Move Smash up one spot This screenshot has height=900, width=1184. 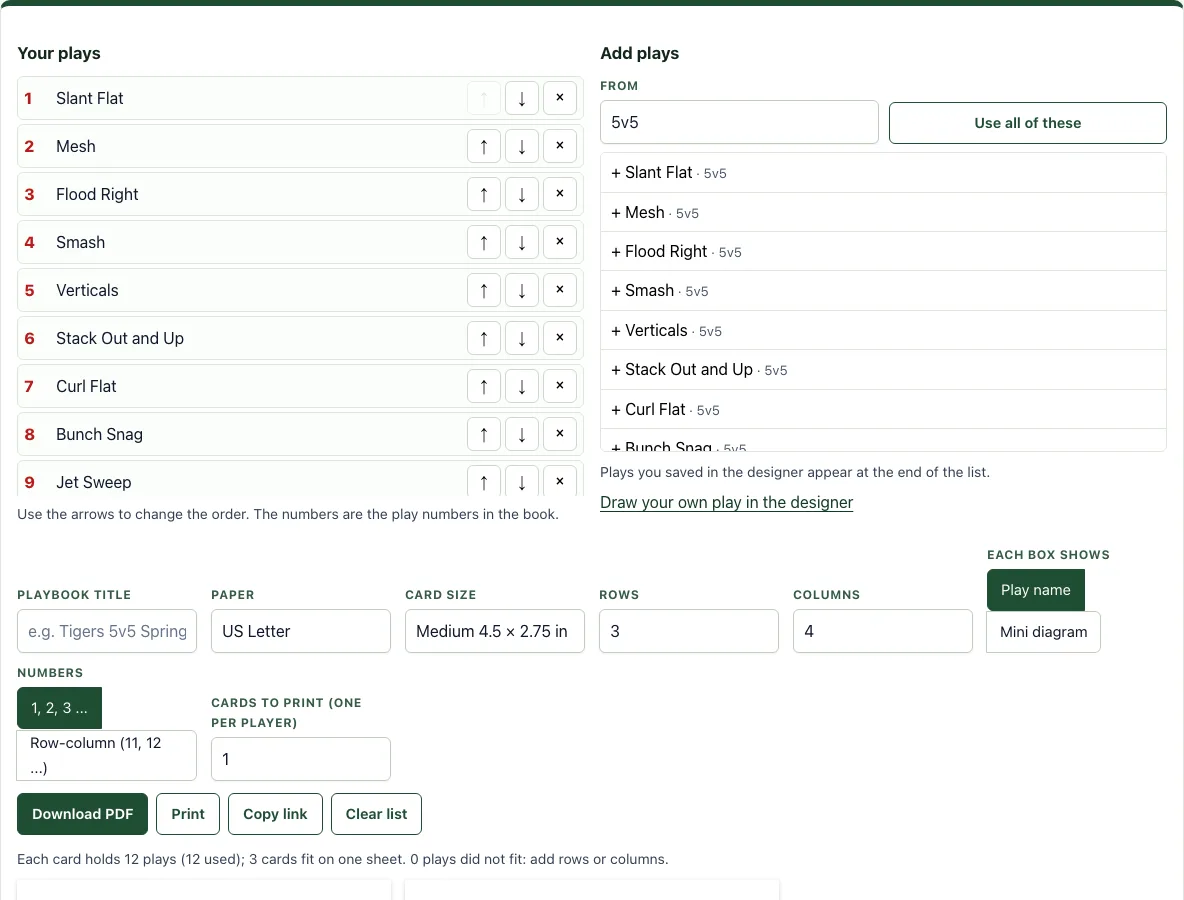coord(484,242)
